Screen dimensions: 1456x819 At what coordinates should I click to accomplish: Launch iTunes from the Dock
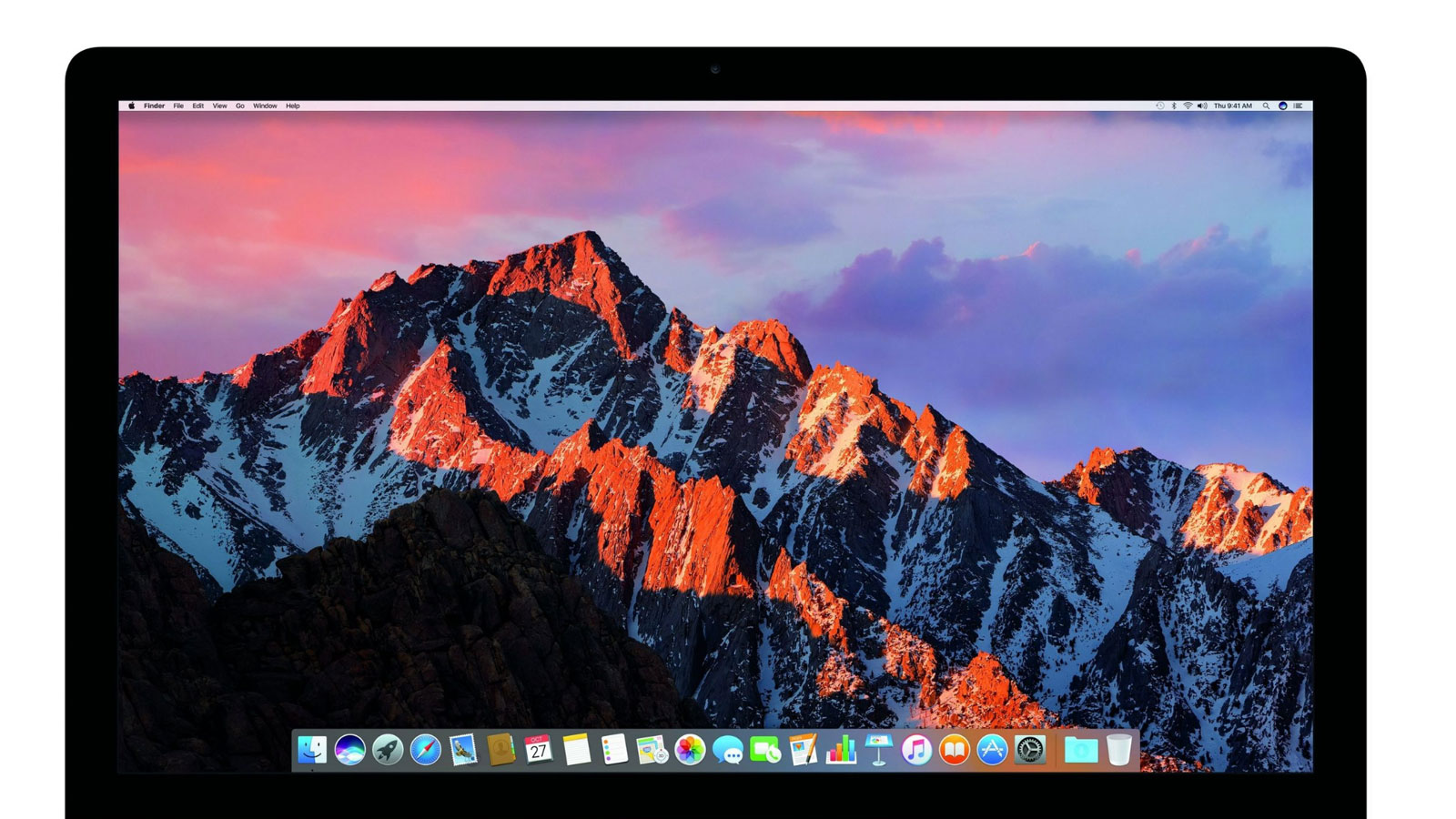[916, 750]
